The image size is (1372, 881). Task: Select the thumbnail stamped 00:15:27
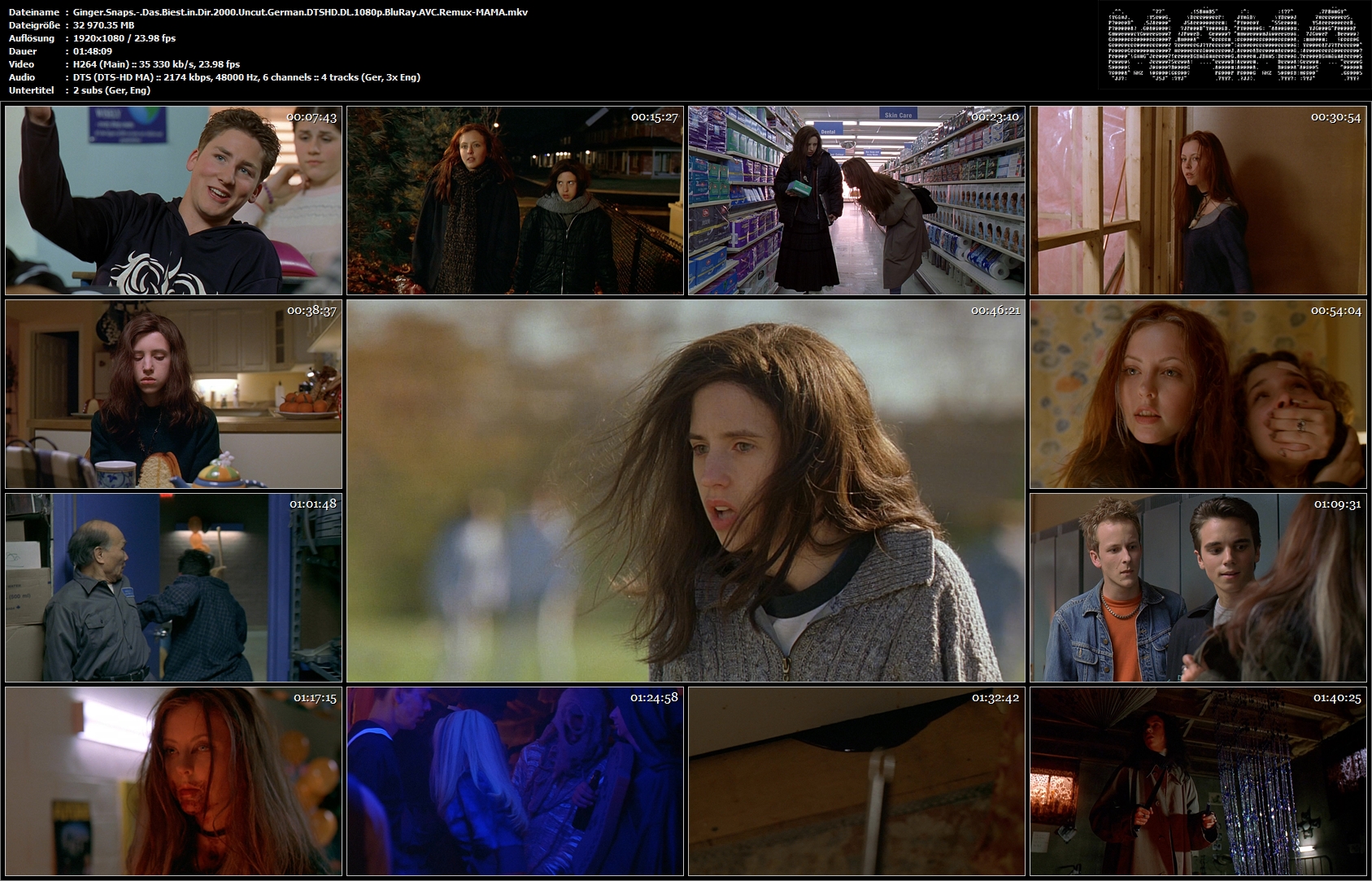(515, 200)
